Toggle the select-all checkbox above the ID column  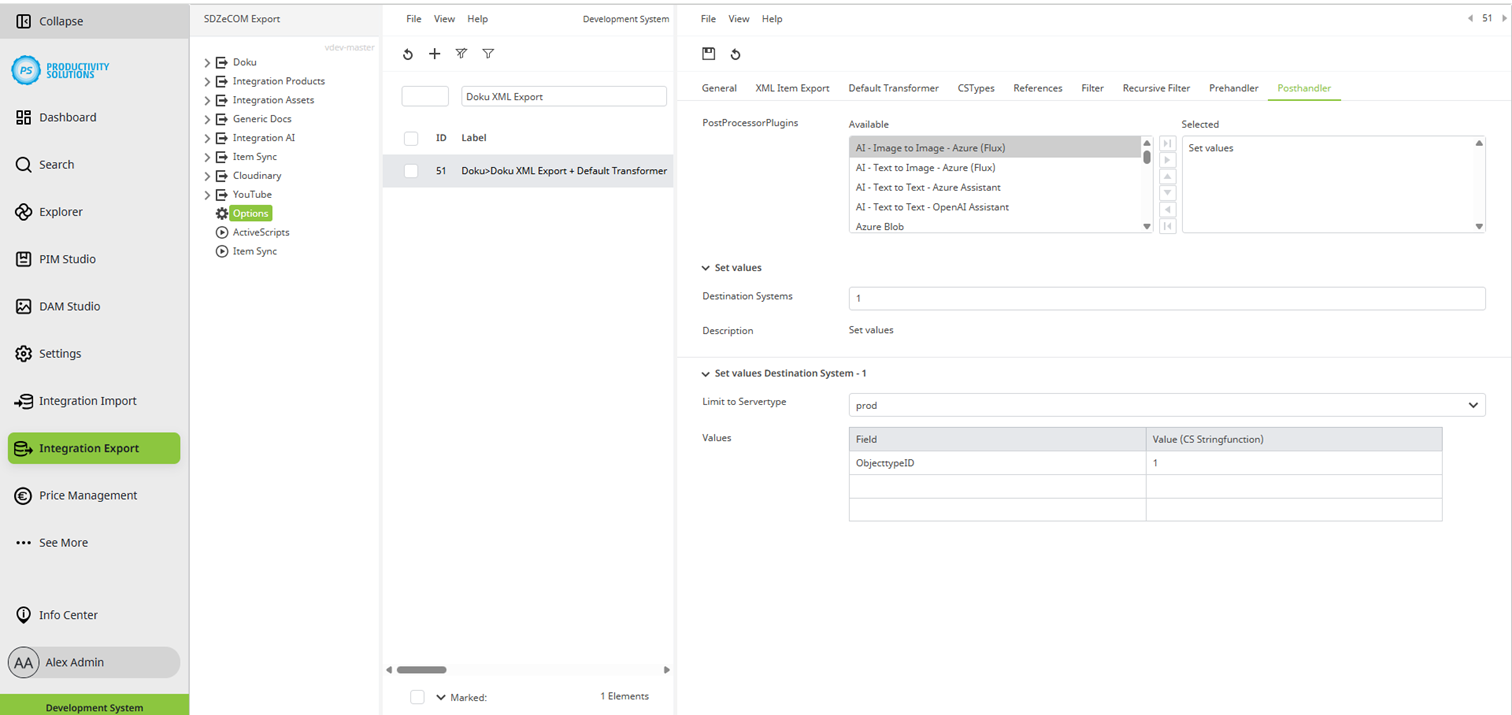point(410,138)
